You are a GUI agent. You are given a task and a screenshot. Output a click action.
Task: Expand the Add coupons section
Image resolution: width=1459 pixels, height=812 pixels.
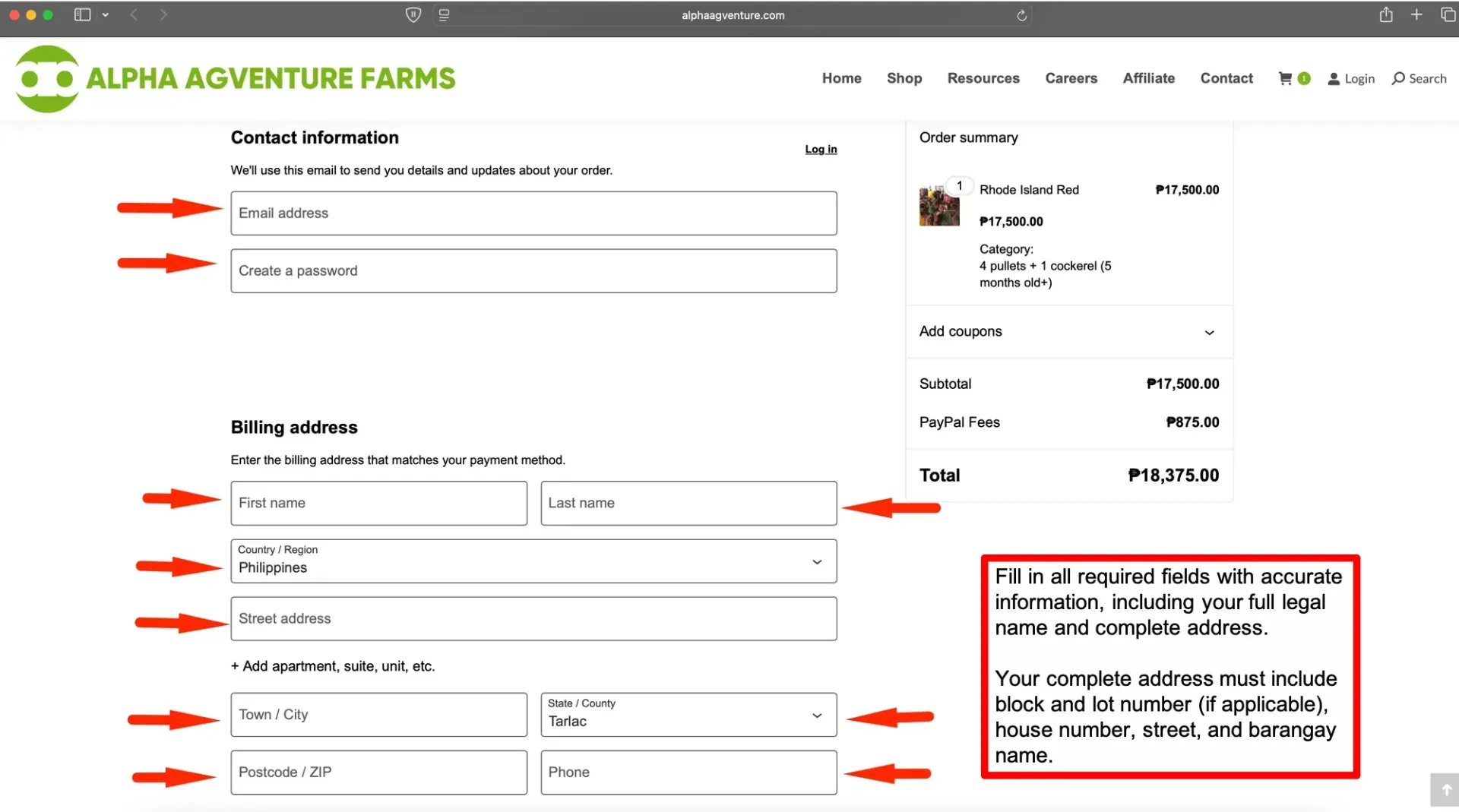(1068, 332)
